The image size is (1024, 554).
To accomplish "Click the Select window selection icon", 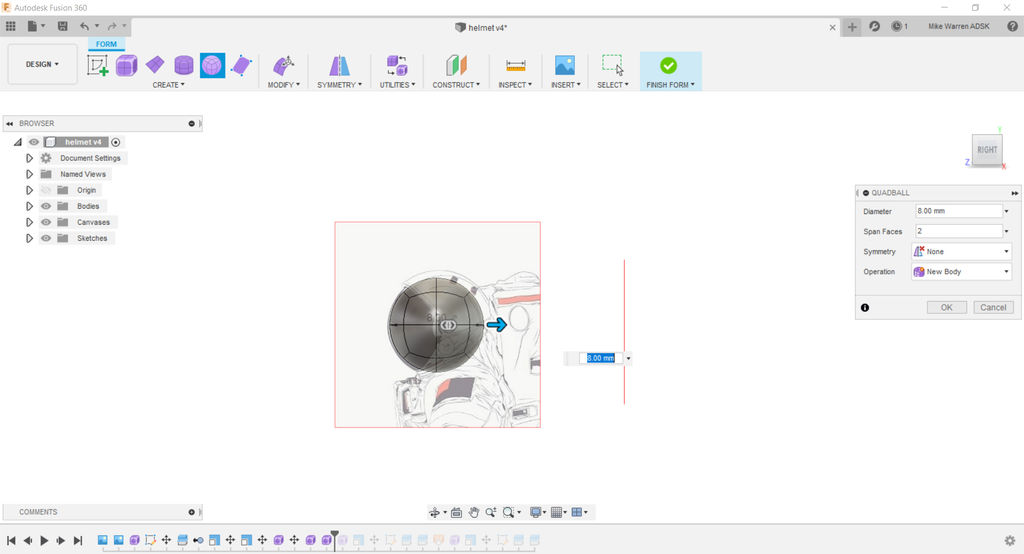I will point(613,65).
